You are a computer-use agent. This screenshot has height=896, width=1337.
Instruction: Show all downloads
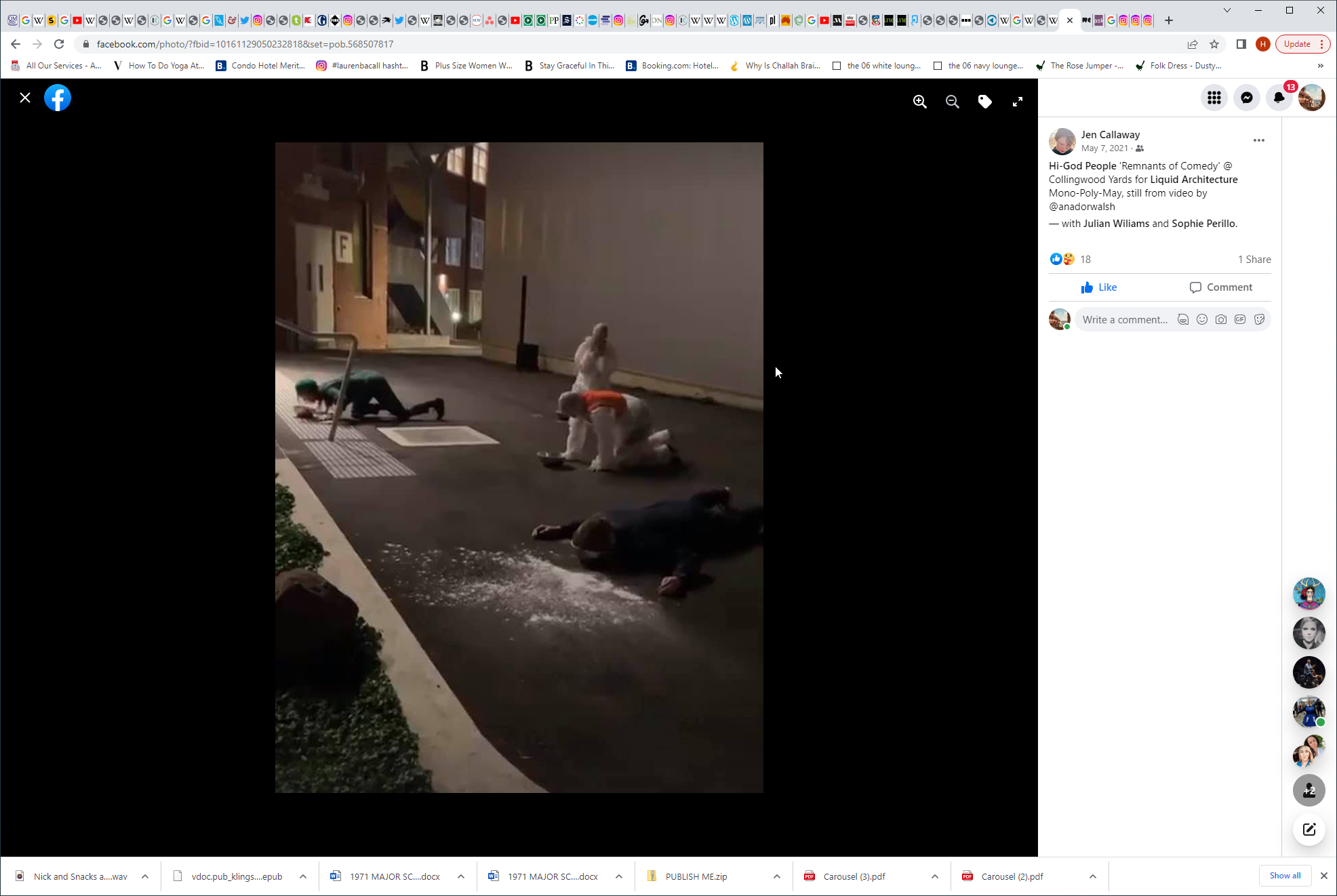pos(1285,876)
